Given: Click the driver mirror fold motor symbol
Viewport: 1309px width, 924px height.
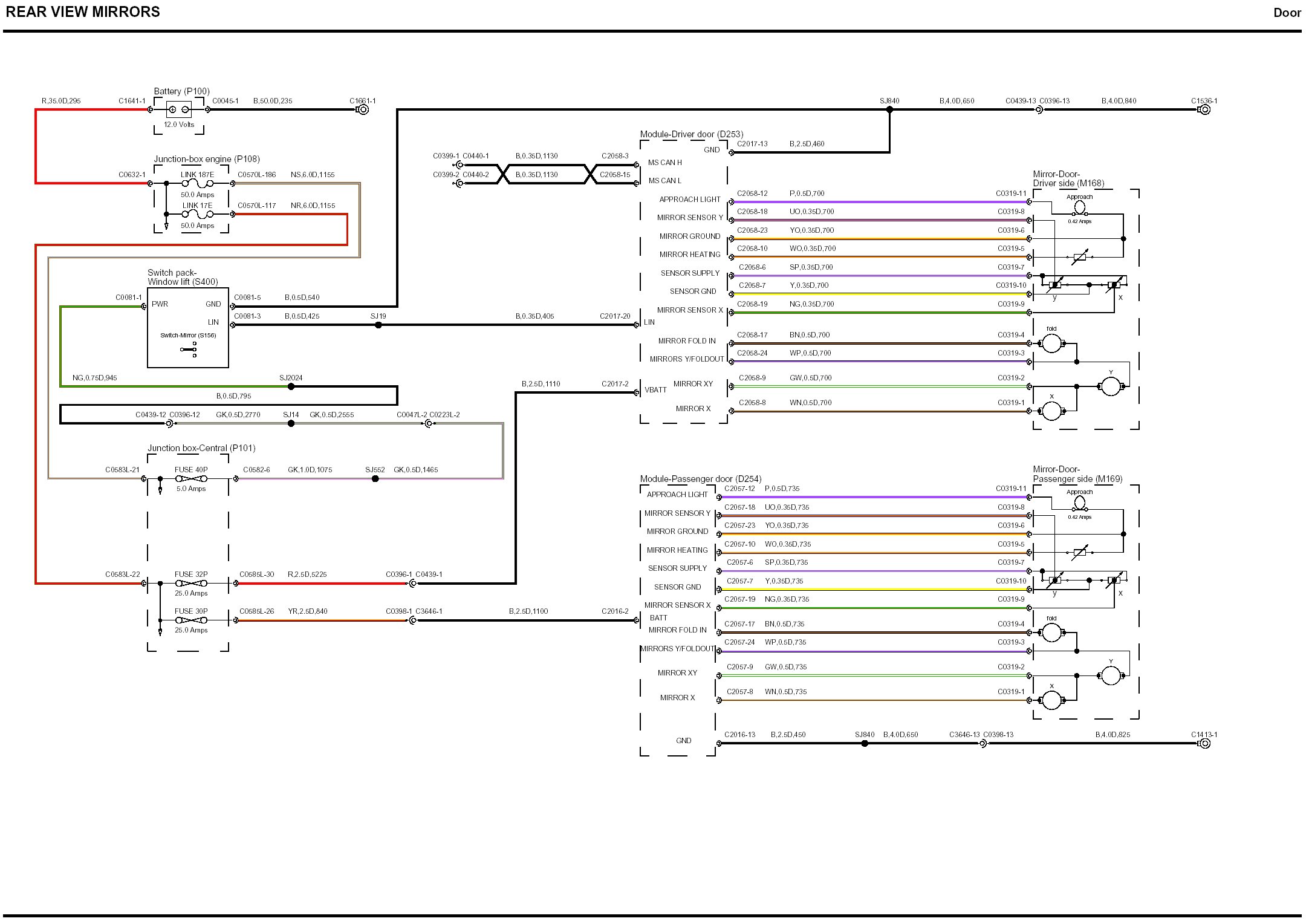Looking at the screenshot, I should (x=1052, y=343).
